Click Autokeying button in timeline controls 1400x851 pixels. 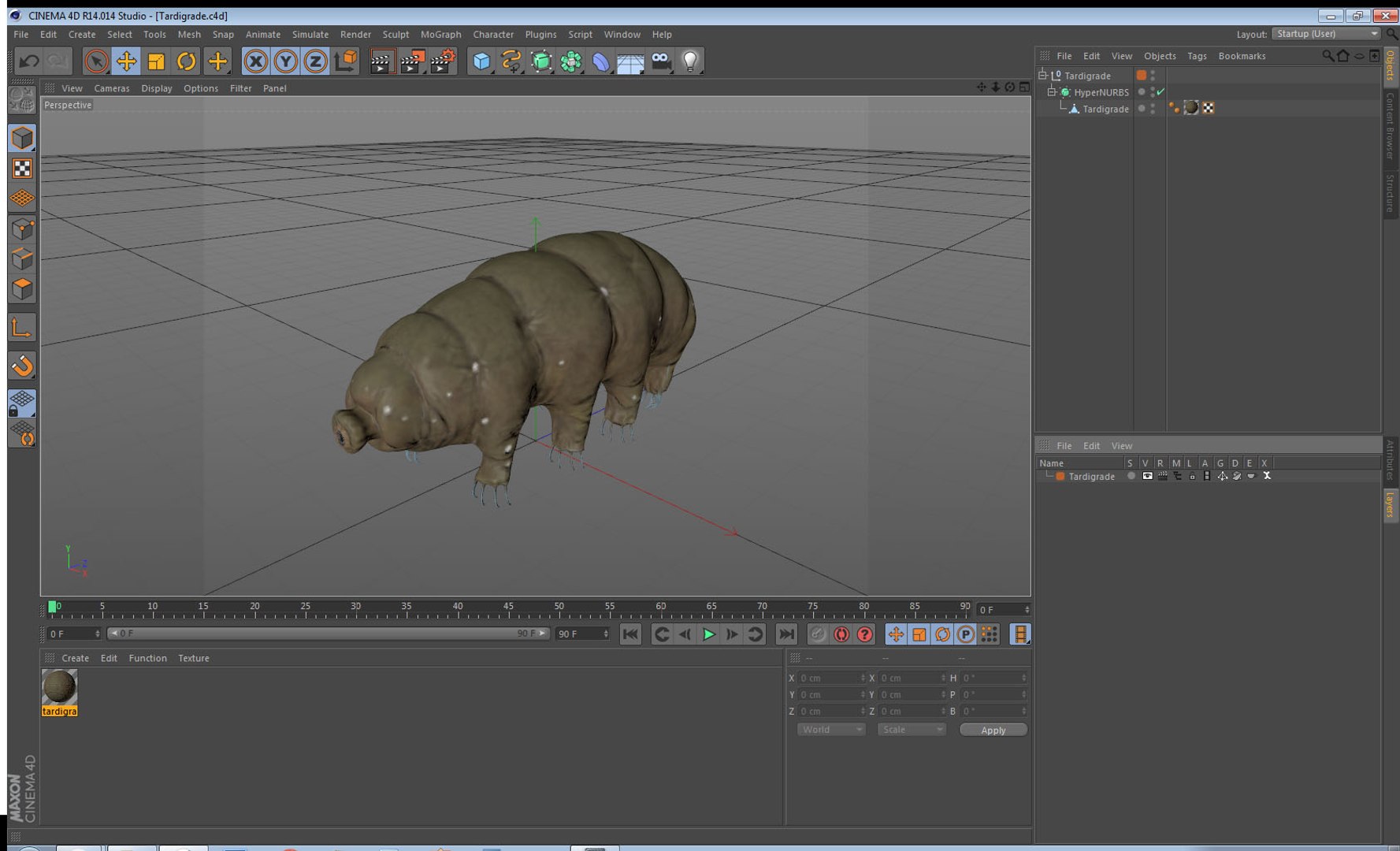click(841, 634)
